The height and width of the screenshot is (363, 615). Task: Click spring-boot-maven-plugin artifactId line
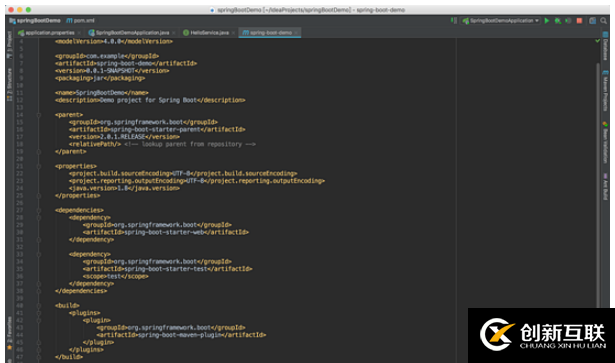[182, 335]
